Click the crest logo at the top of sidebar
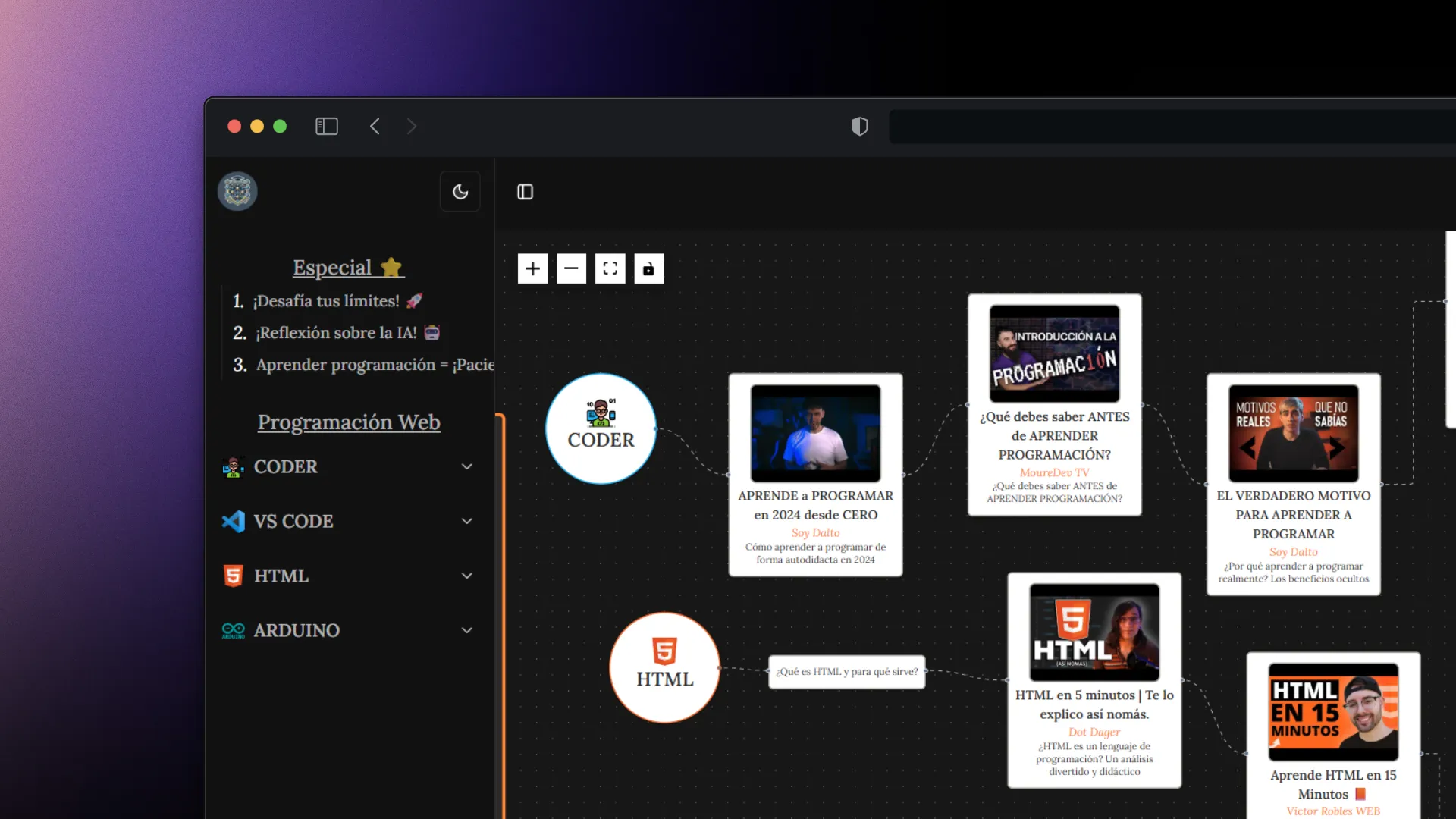1456x819 pixels. 237,191
